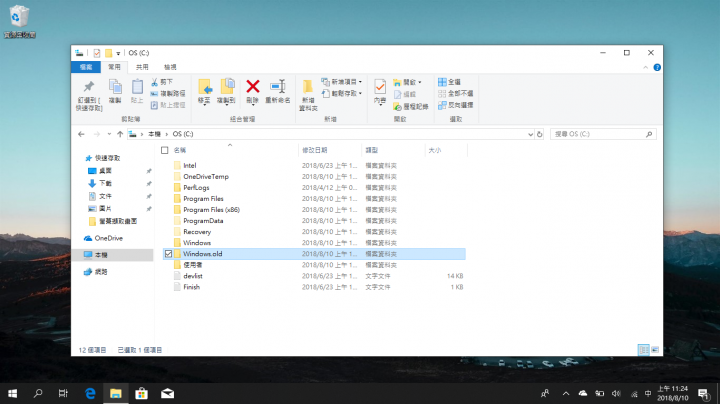
Task: Open the Customize Quick Access Toolbar arrow
Action: (x=118, y=53)
